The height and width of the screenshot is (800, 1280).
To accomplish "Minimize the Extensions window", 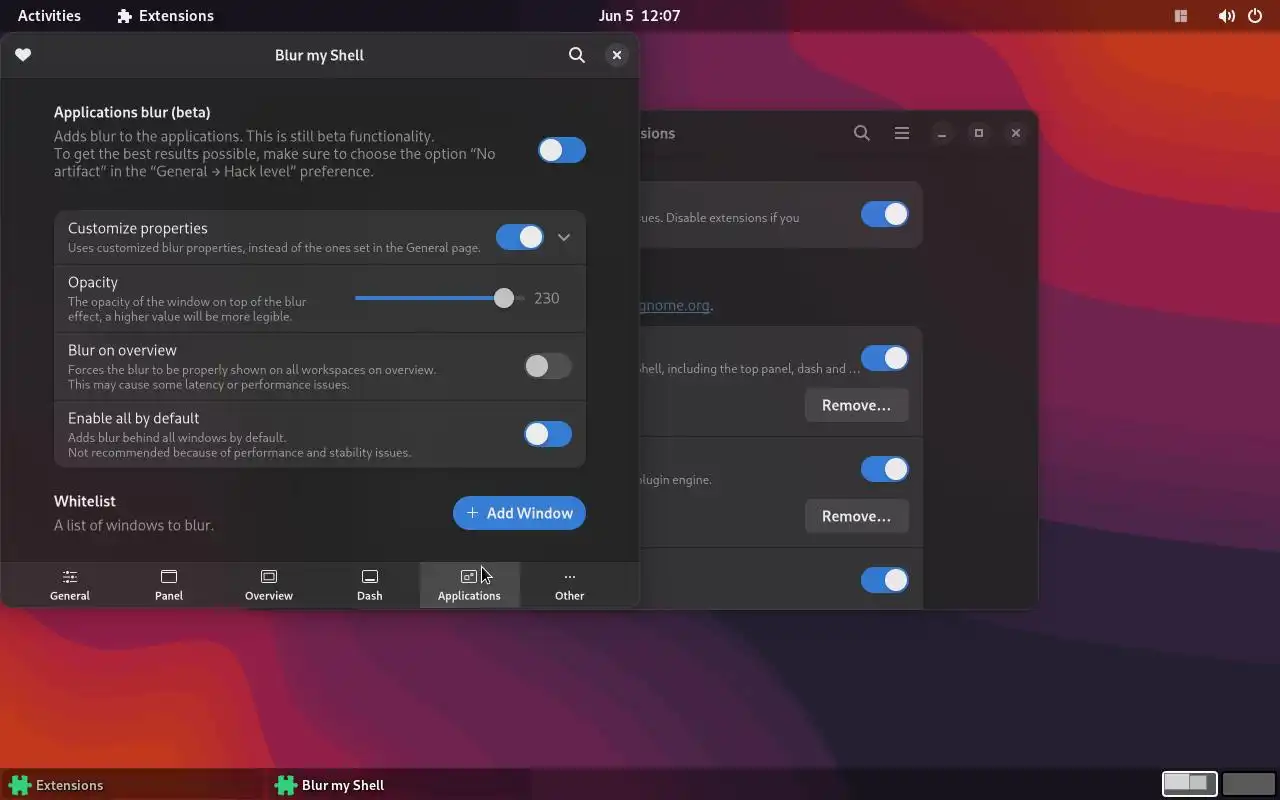I will [942, 133].
